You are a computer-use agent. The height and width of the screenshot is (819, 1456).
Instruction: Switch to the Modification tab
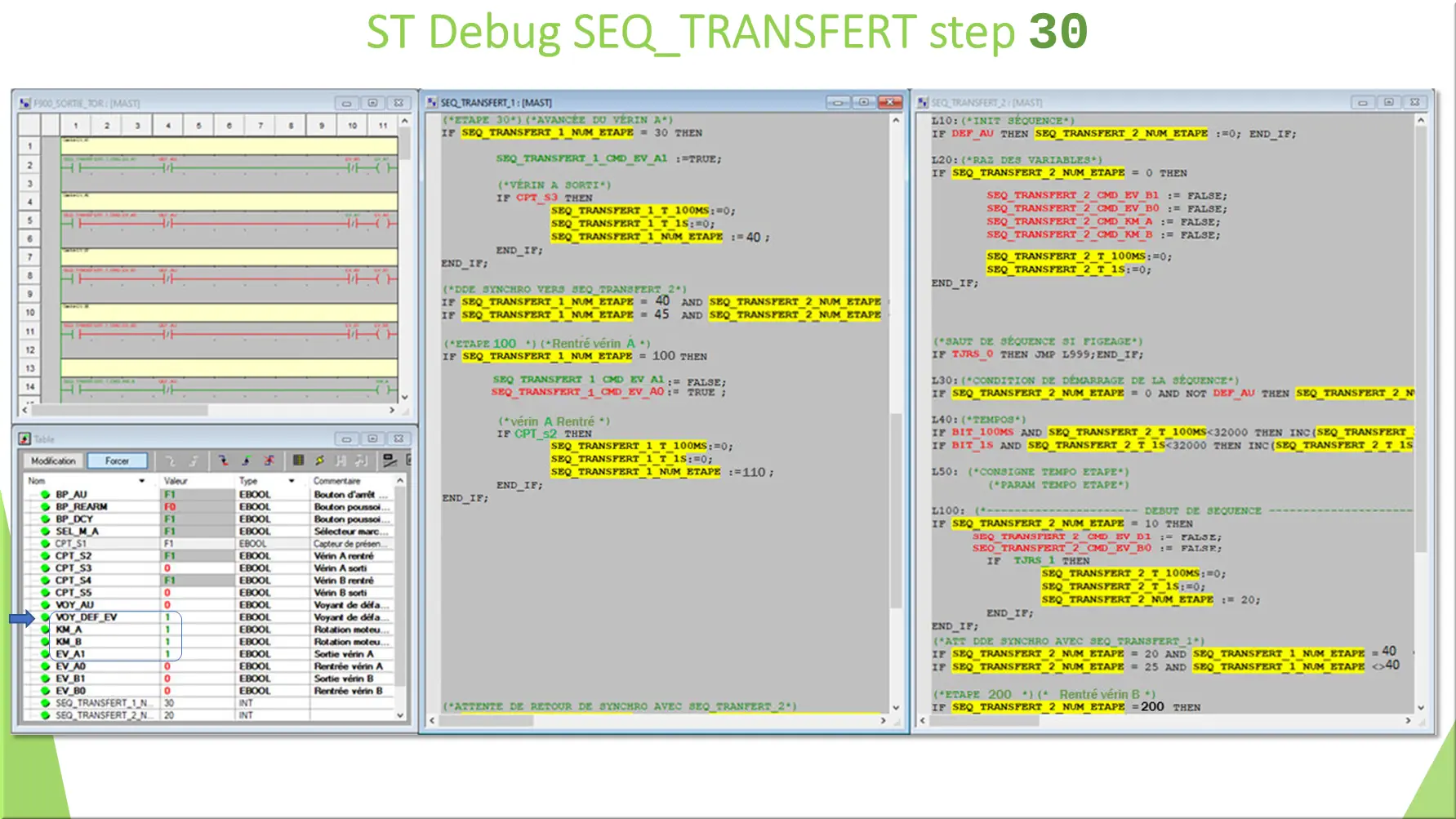click(53, 461)
